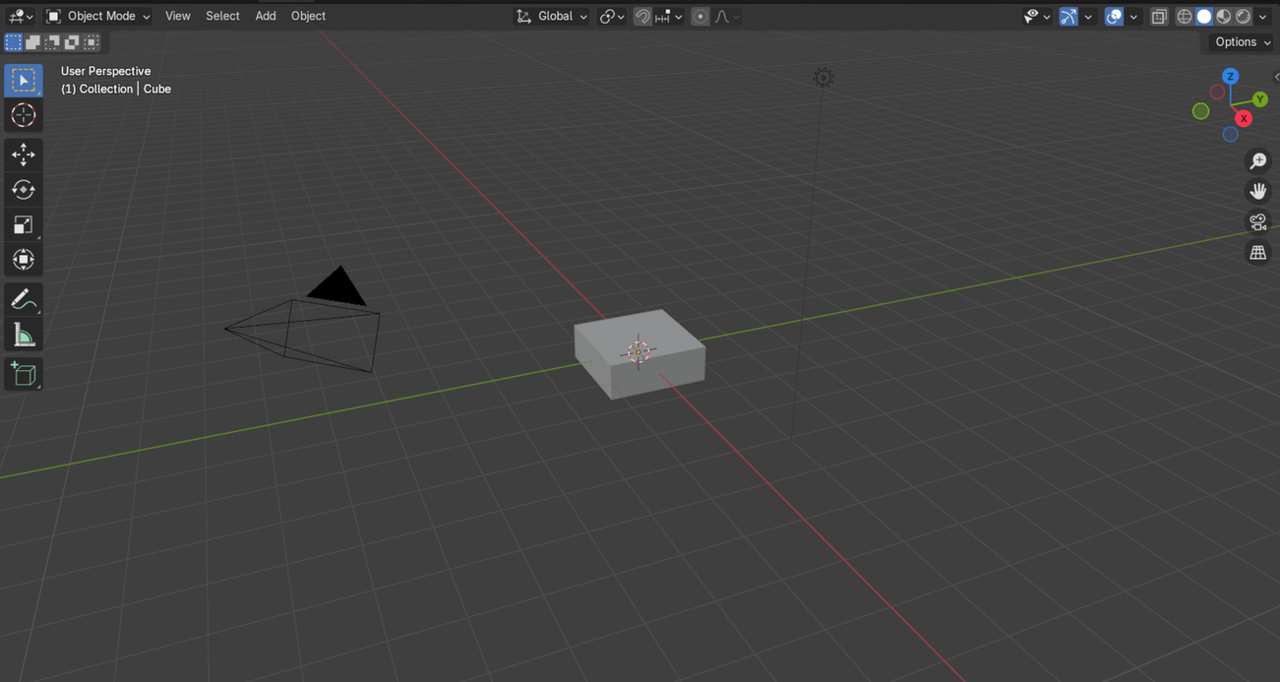Open the pivot point dropdown
Viewport: 1280px width, 682px height.
612,16
